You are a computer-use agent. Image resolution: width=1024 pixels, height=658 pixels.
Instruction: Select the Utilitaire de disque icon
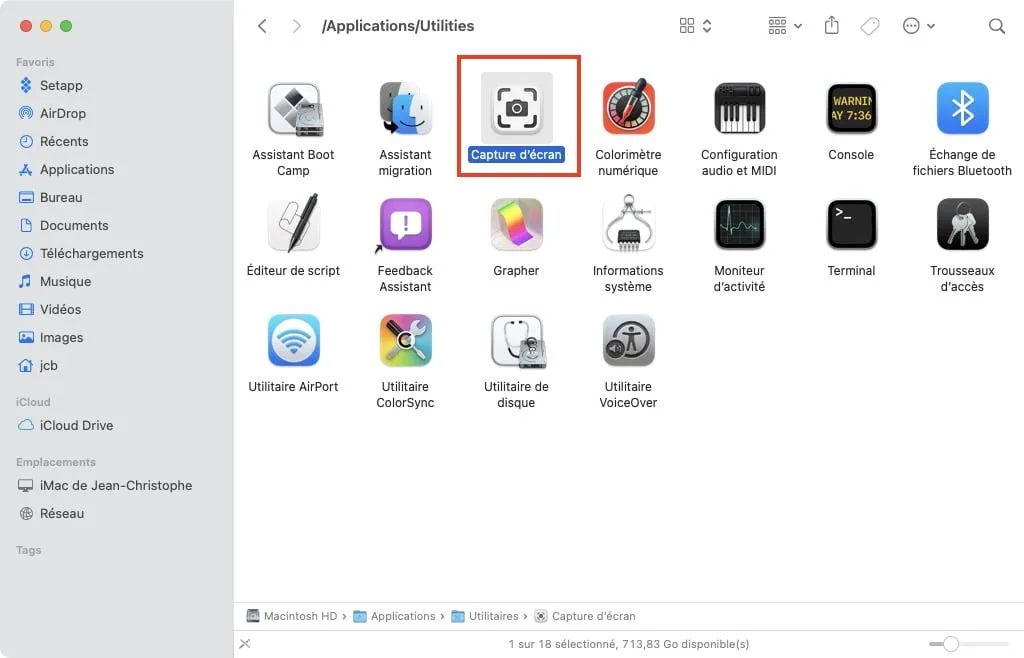(x=518, y=341)
